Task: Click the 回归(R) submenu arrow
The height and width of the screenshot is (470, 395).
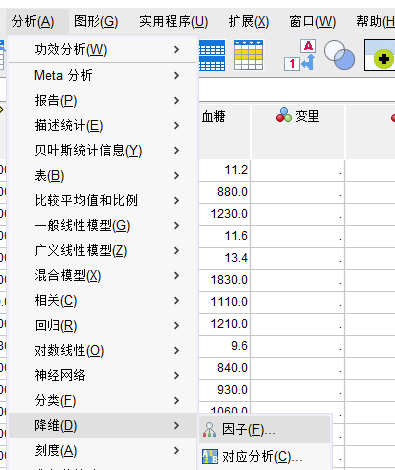Action: click(x=177, y=326)
